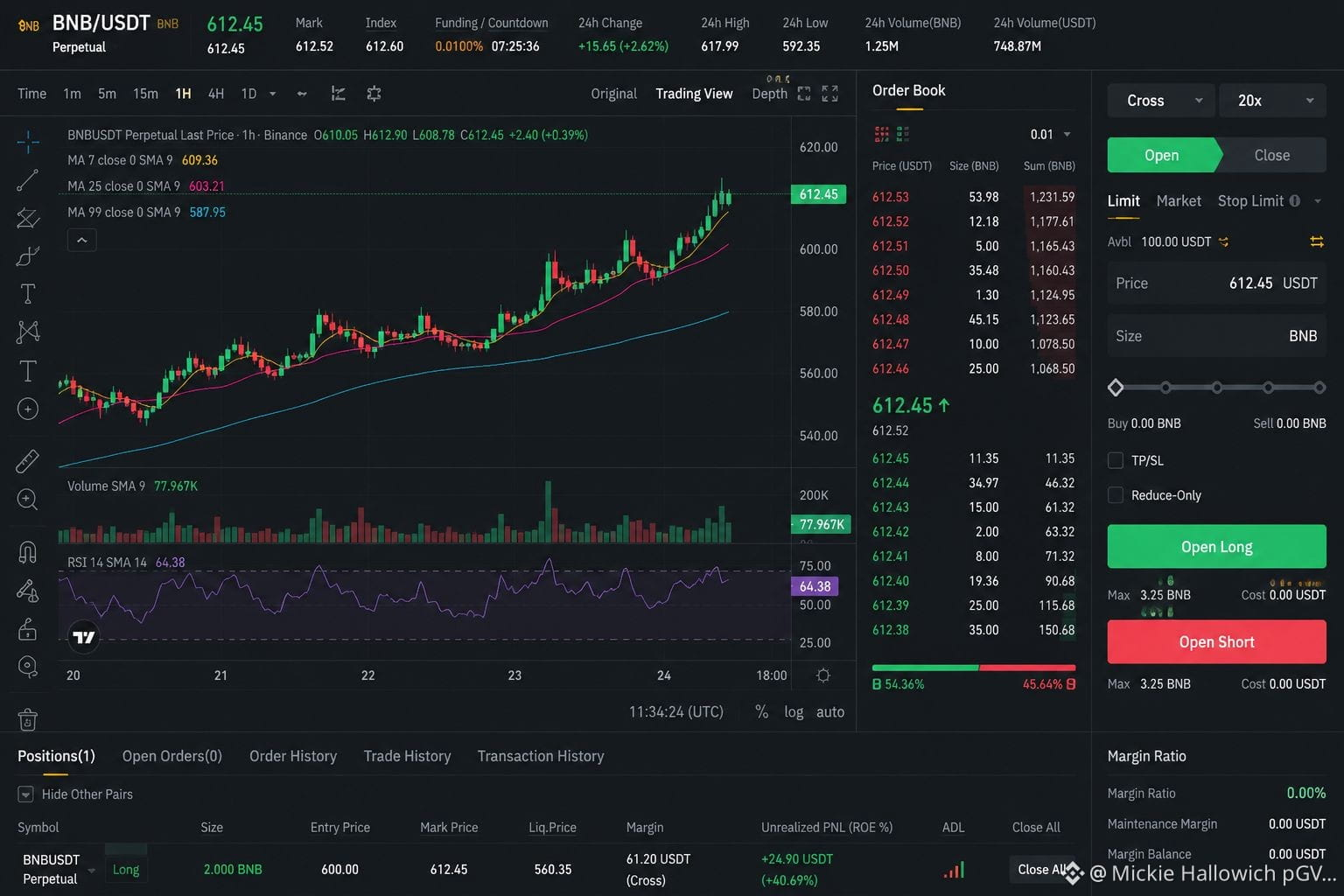Click the Open Short button
1344x896 pixels.
(x=1217, y=641)
